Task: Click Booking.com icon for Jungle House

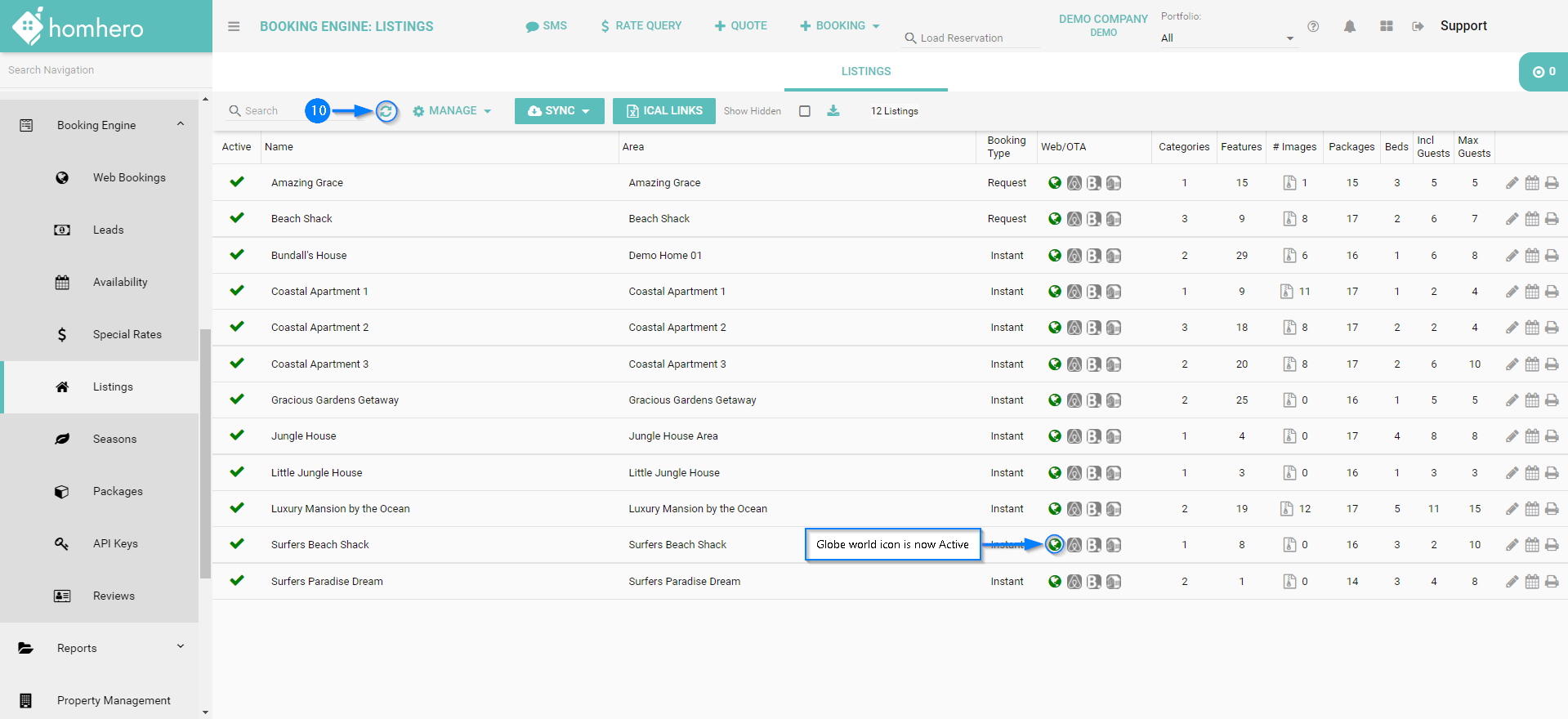Action: [x=1094, y=436]
